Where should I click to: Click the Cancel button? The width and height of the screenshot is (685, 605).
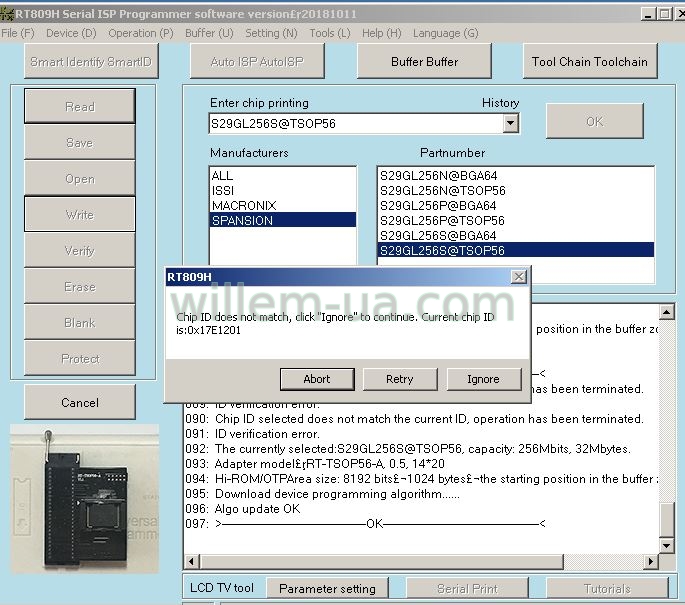(80, 402)
